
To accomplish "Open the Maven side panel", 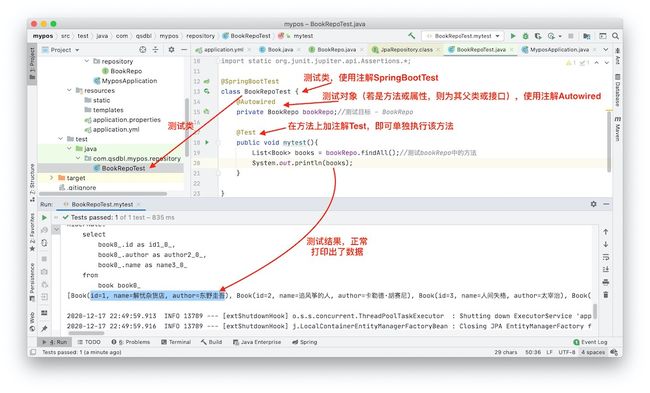I will point(617,129).
